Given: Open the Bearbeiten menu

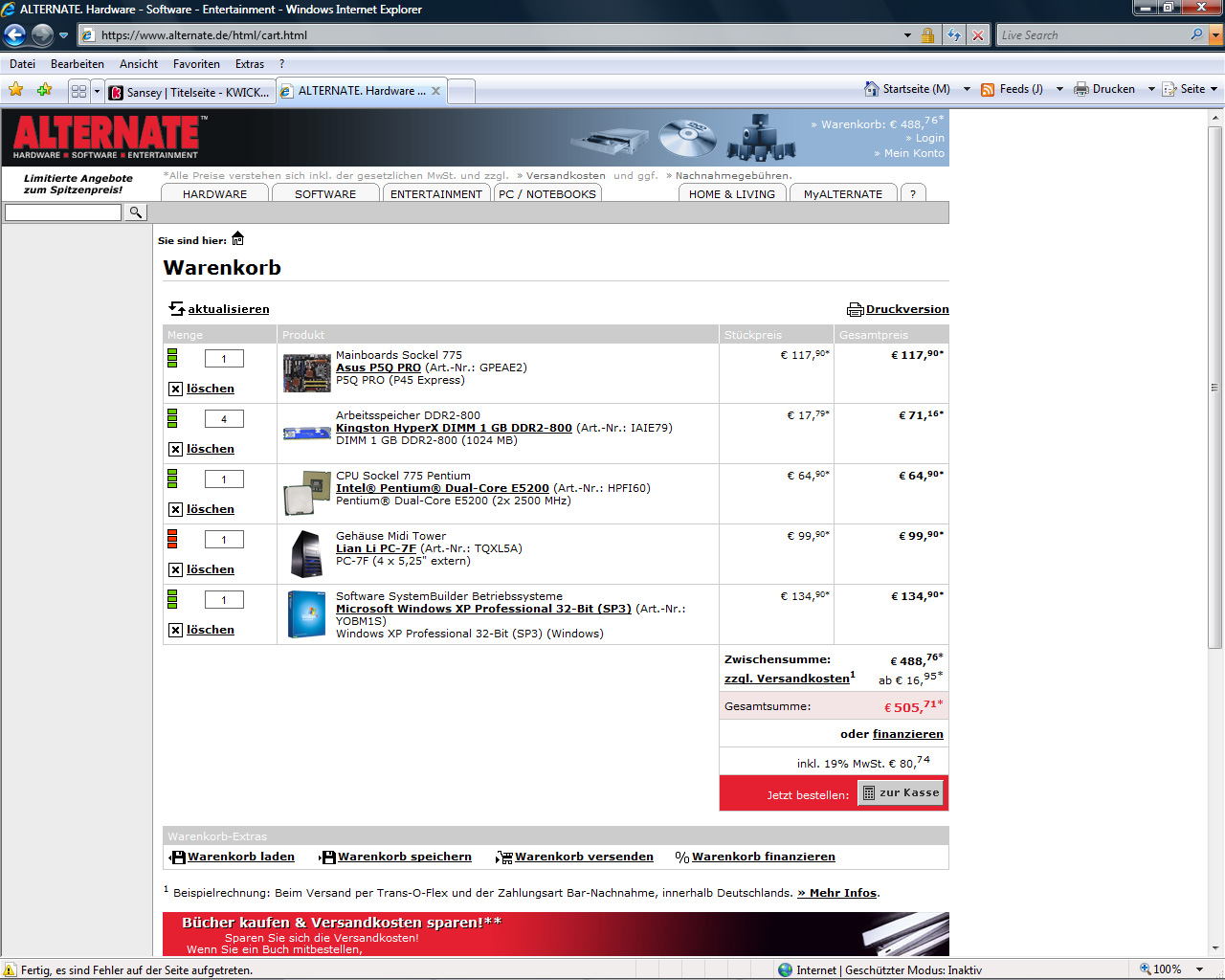Looking at the screenshot, I should coord(78,64).
